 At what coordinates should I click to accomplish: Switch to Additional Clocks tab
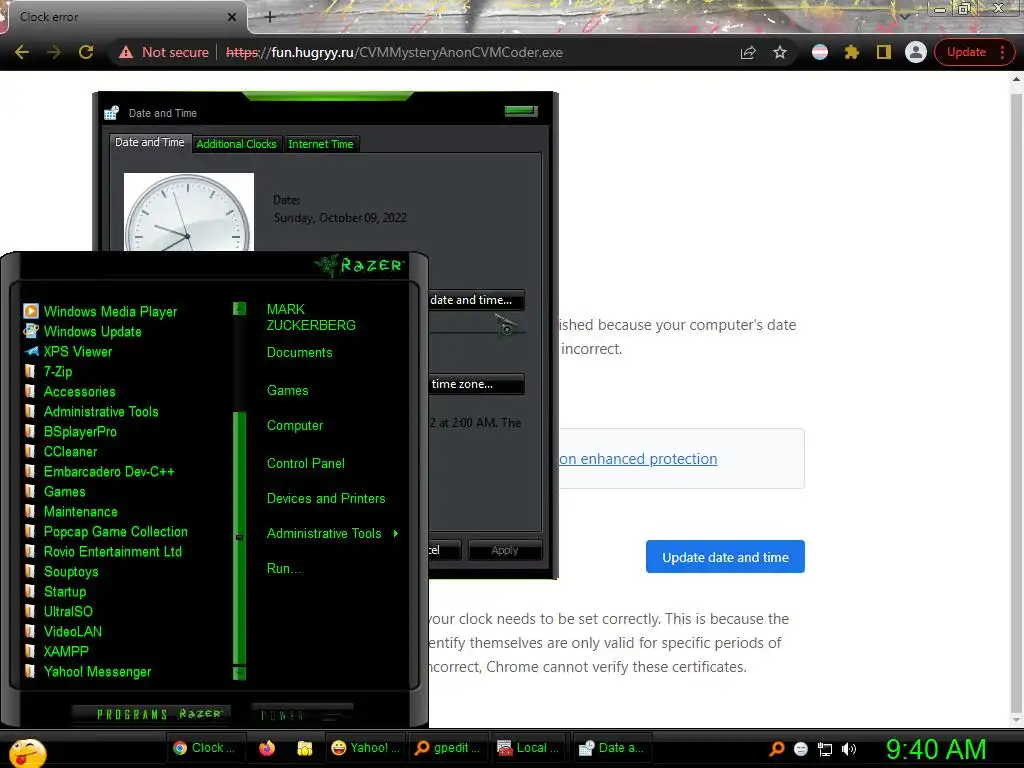(236, 144)
